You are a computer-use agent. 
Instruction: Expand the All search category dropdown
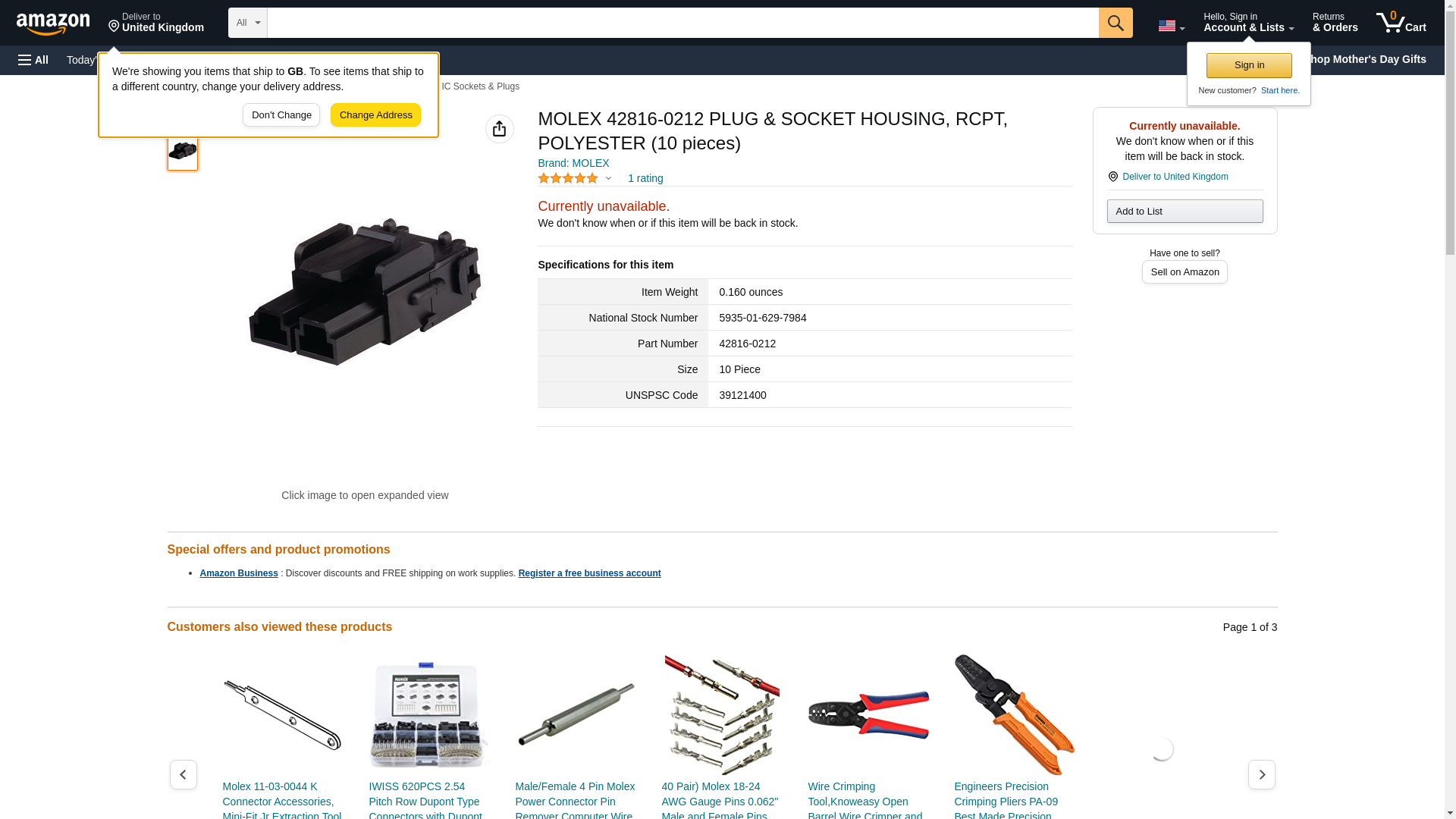tap(247, 23)
